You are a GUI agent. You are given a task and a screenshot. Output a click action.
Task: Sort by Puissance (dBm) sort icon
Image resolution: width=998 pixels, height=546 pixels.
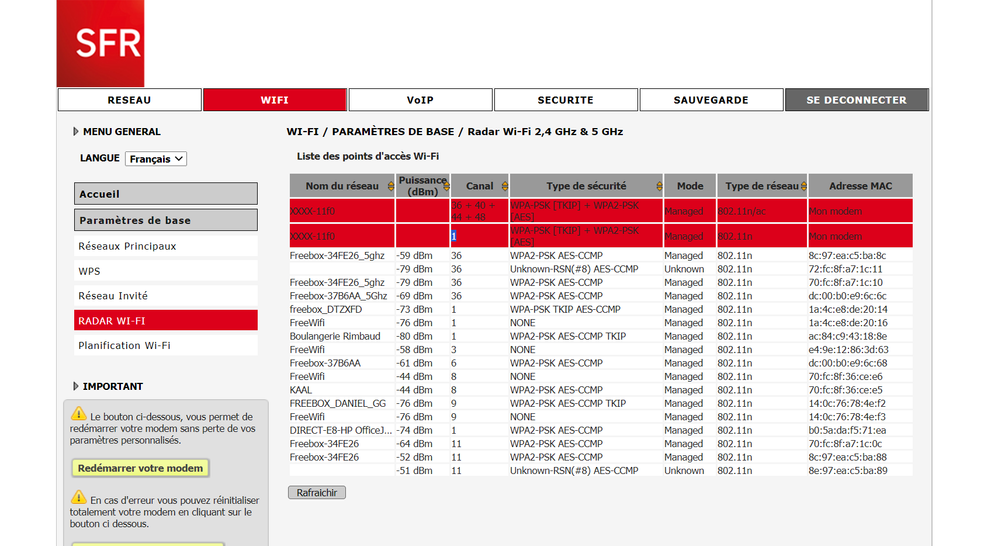[x=446, y=186]
